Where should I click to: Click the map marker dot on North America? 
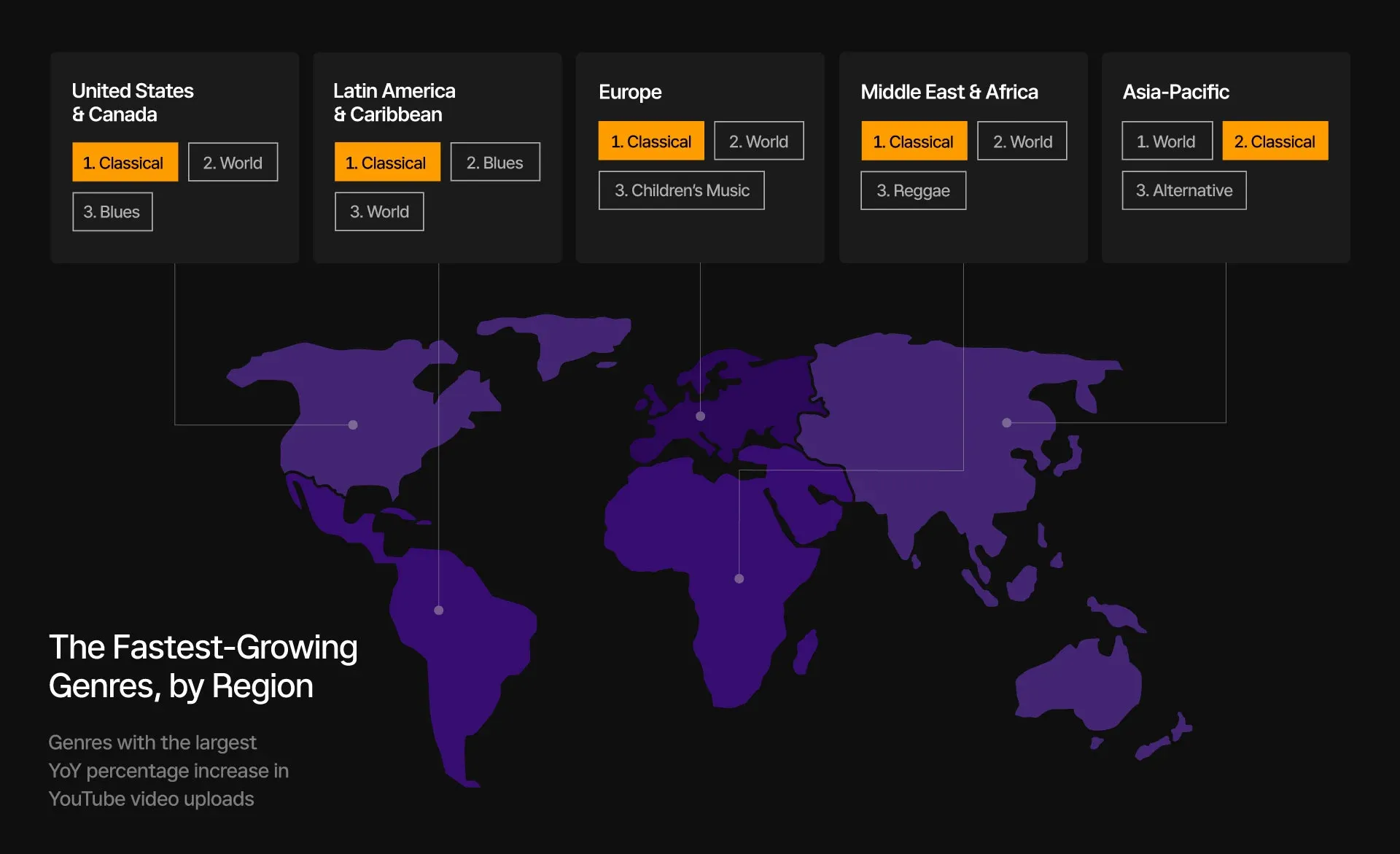[353, 424]
